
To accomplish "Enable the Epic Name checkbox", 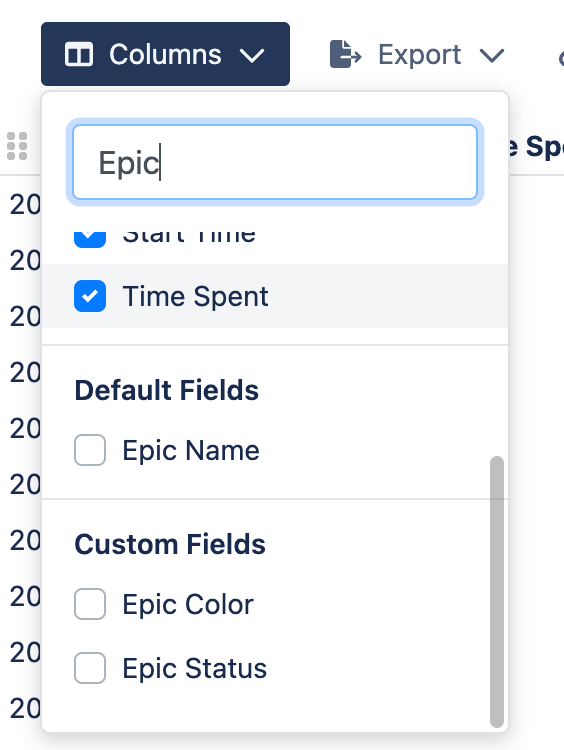I will pos(90,450).
